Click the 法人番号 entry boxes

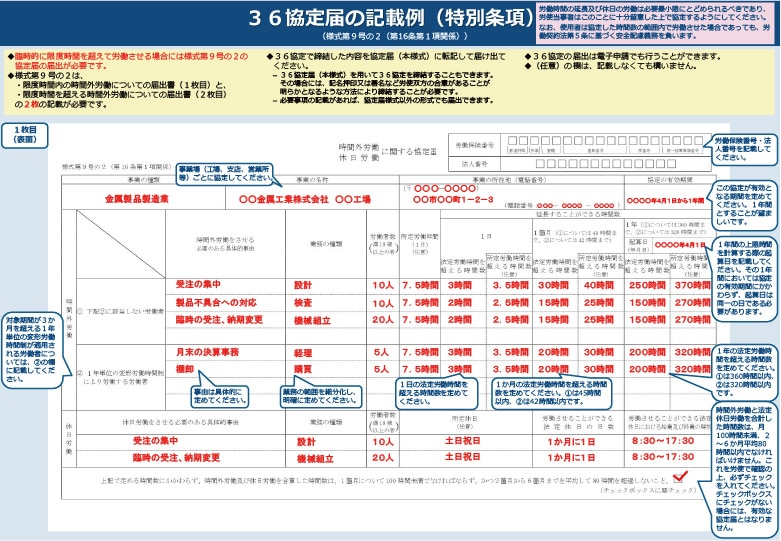[605, 163]
